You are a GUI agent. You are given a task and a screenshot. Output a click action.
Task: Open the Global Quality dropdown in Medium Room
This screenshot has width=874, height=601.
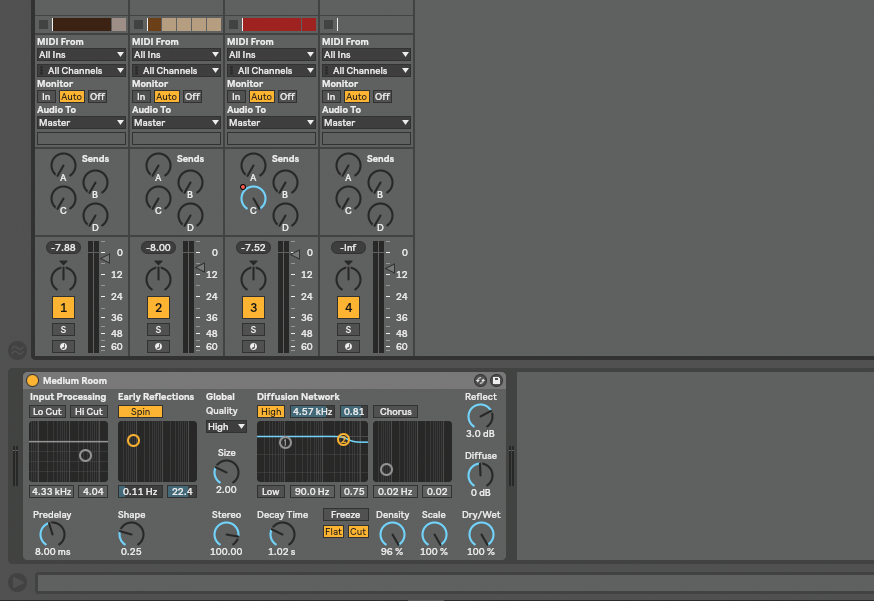click(225, 426)
